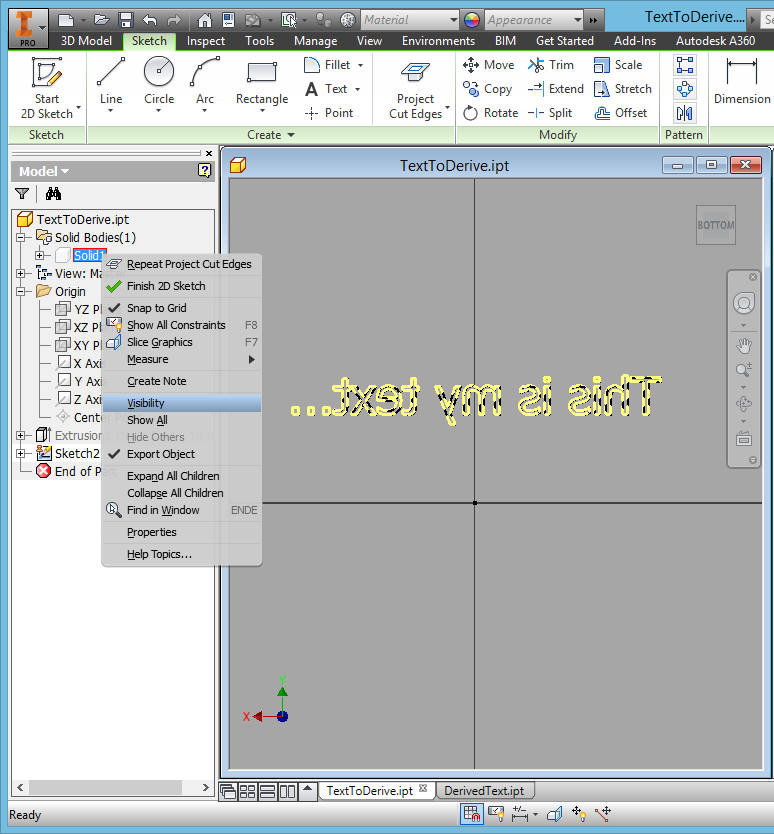Activate the Move tool

point(488,65)
